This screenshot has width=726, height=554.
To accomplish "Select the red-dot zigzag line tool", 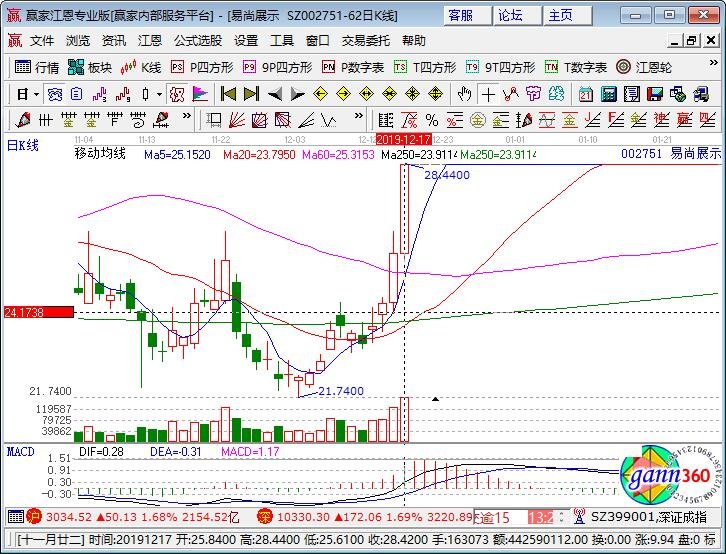I will (511, 94).
